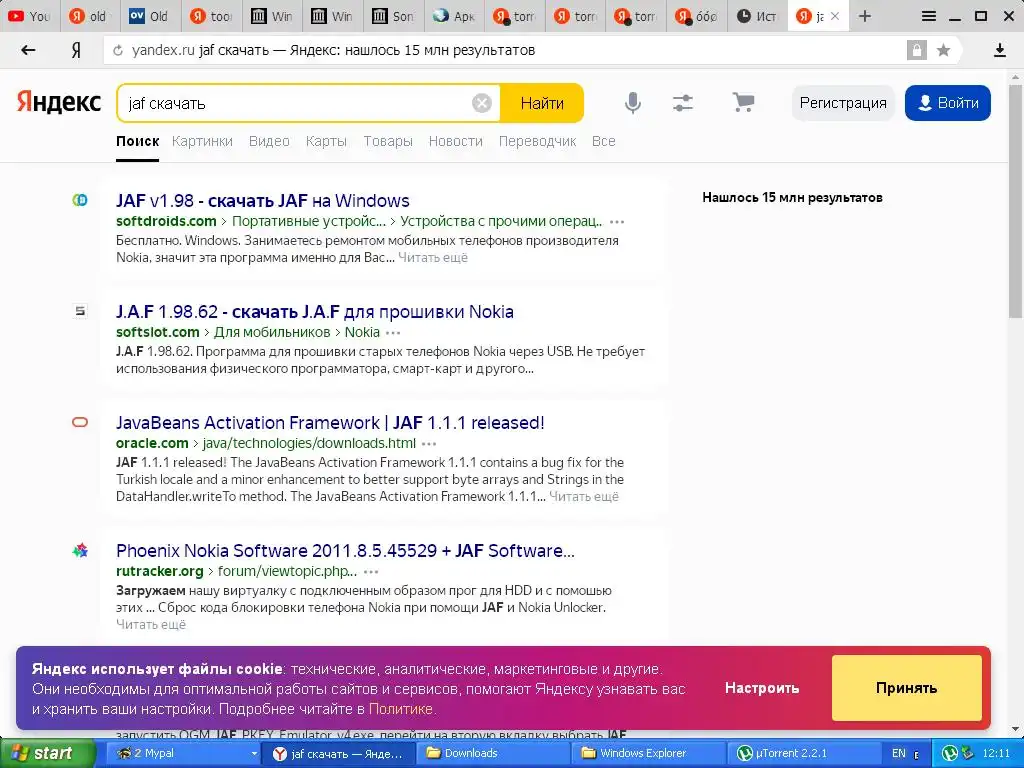
Task: Click rutracker.org domain link
Action: [x=160, y=571]
